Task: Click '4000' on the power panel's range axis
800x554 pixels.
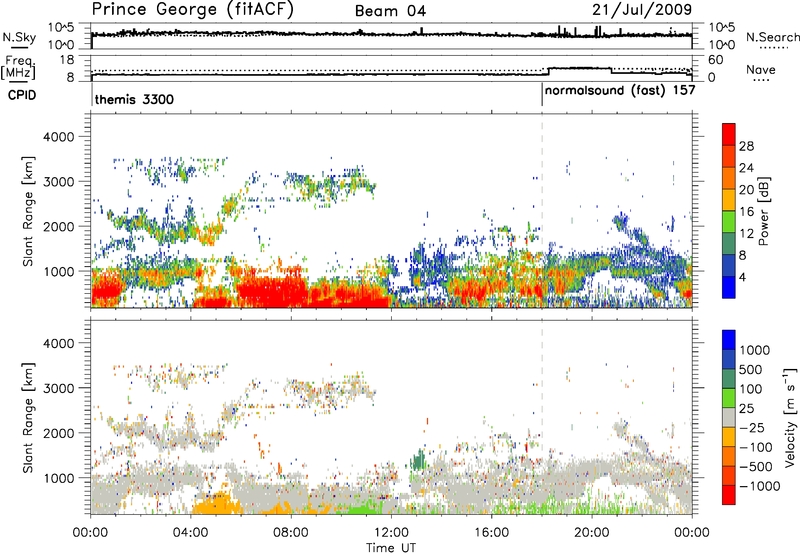Action: (x=58, y=137)
